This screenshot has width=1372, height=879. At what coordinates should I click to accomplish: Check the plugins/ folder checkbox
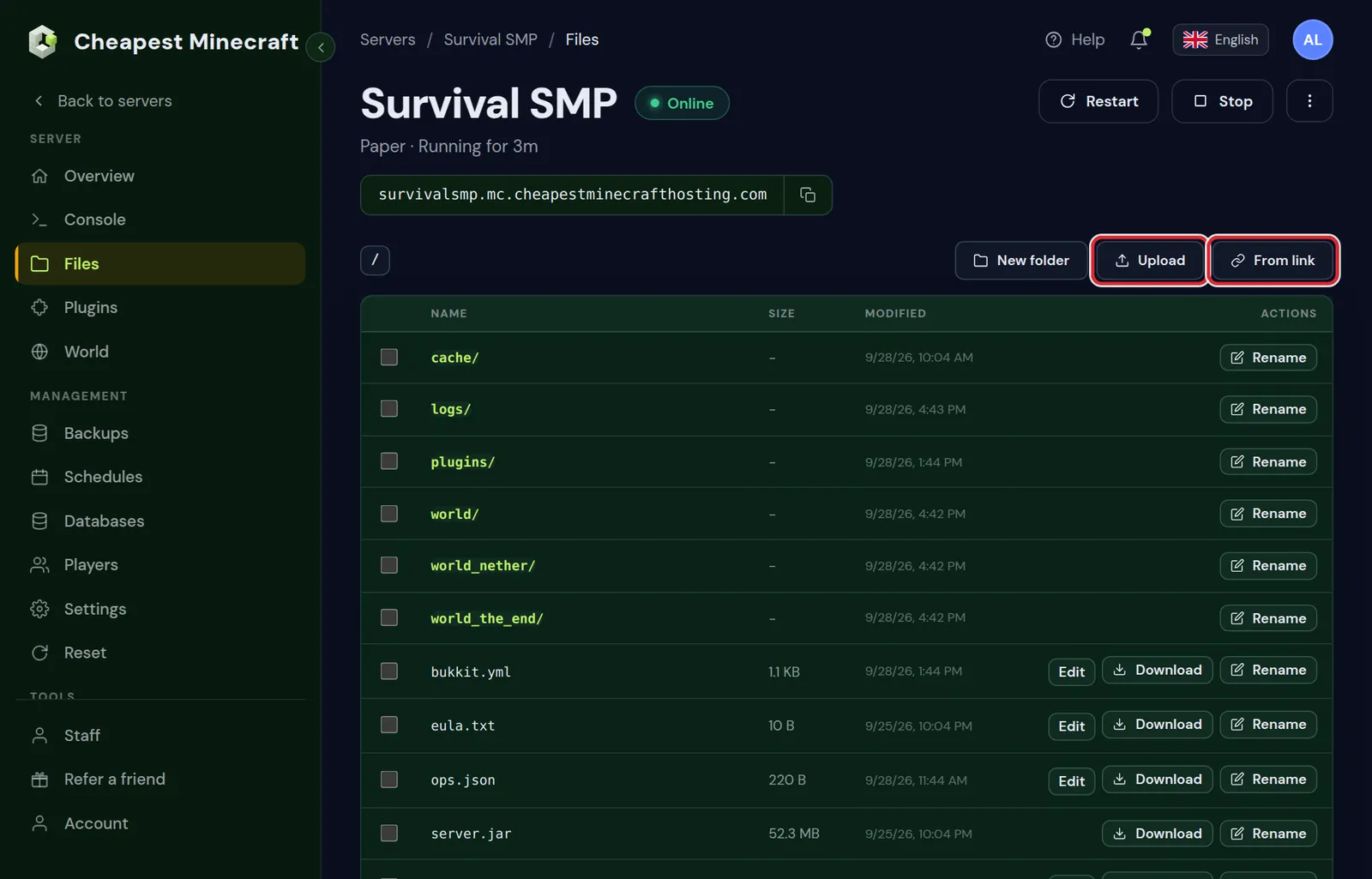pyautogui.click(x=389, y=461)
